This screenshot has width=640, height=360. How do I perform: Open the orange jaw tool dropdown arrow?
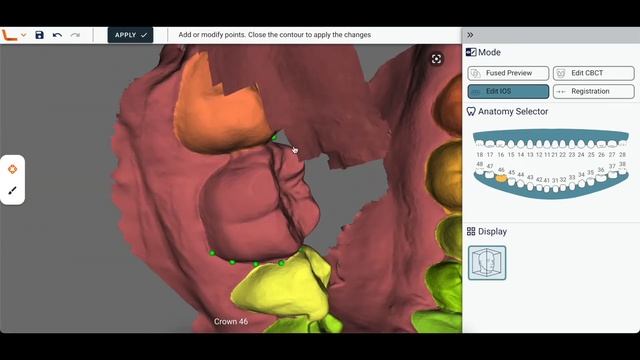(24, 35)
